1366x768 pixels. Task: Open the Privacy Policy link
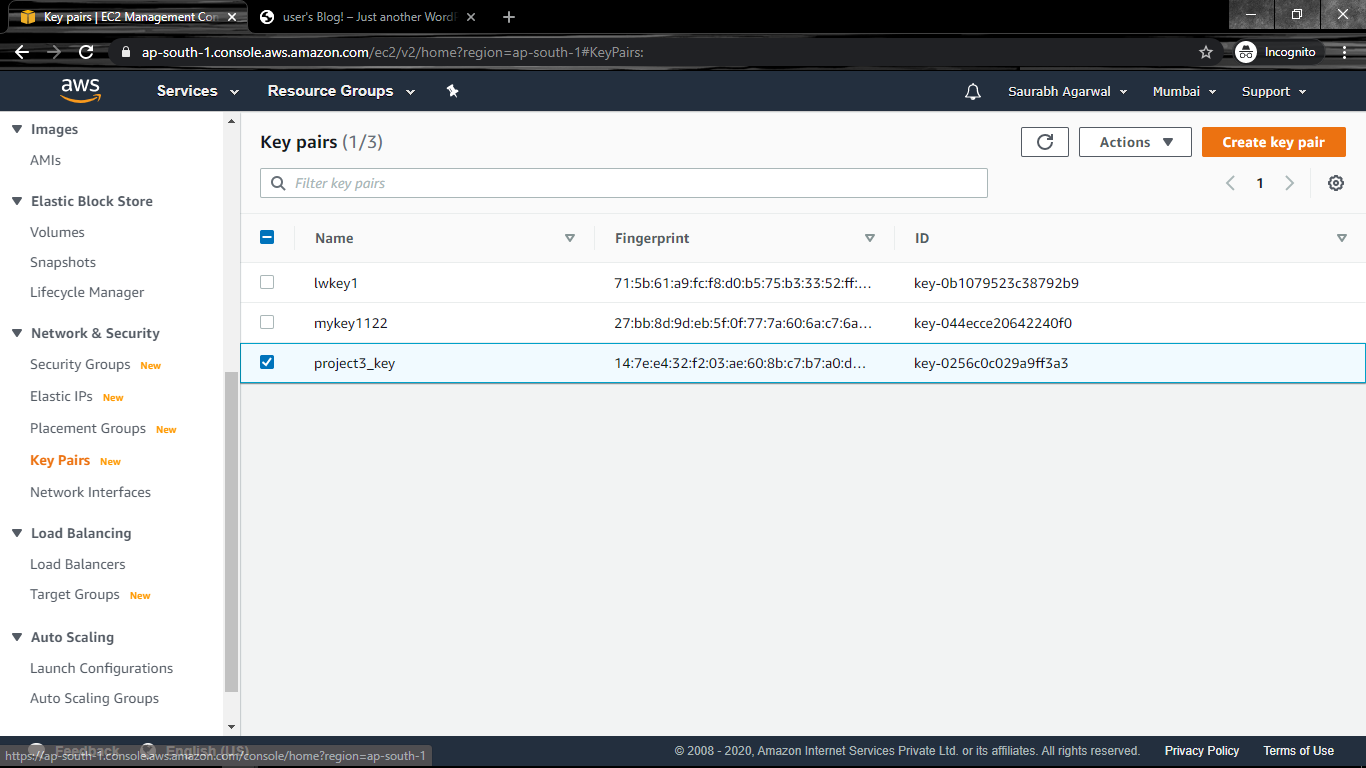(x=1202, y=750)
